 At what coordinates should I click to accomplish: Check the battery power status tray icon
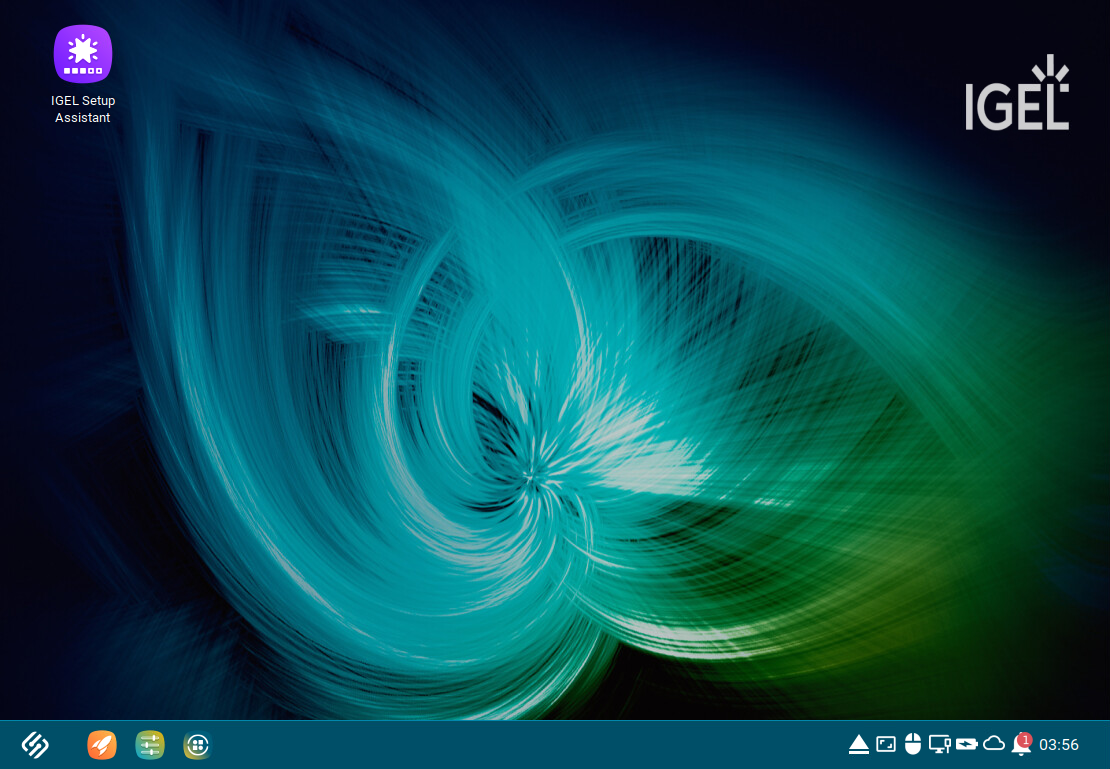[967, 744]
